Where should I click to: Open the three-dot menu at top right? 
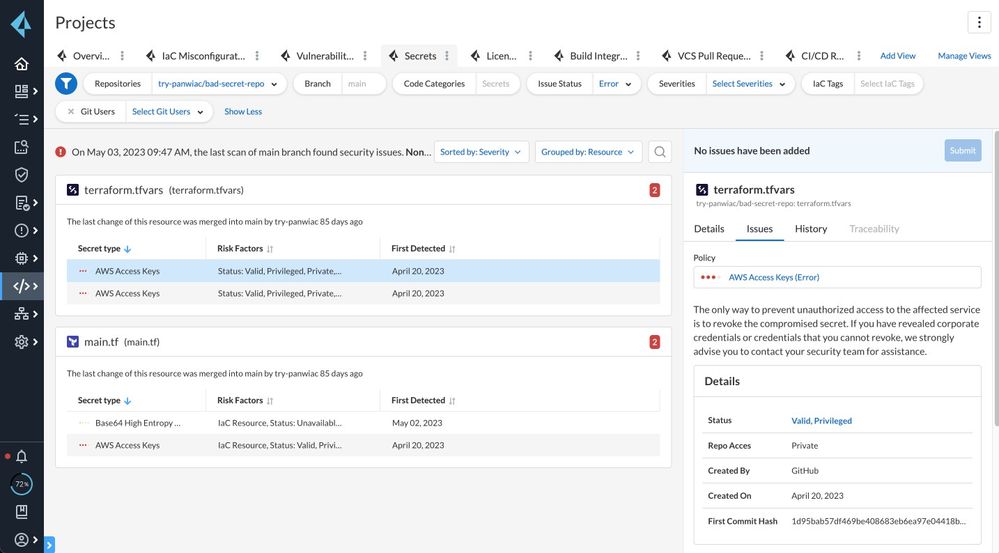click(x=978, y=23)
